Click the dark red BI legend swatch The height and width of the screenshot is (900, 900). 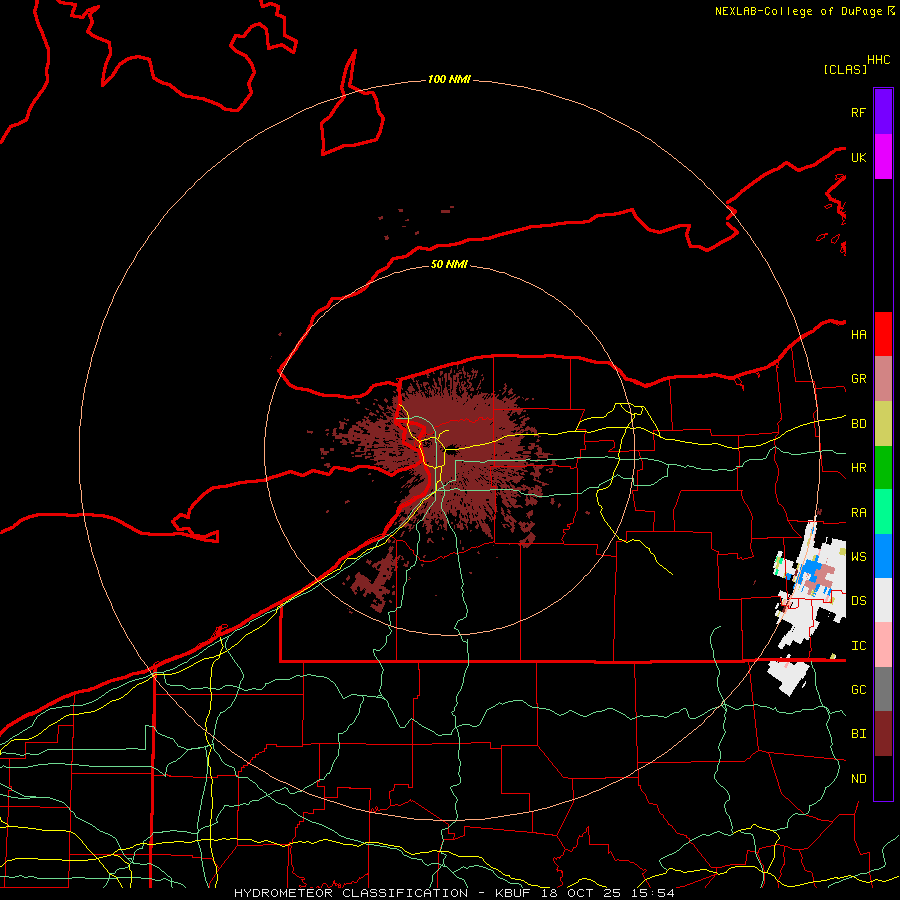tap(883, 734)
